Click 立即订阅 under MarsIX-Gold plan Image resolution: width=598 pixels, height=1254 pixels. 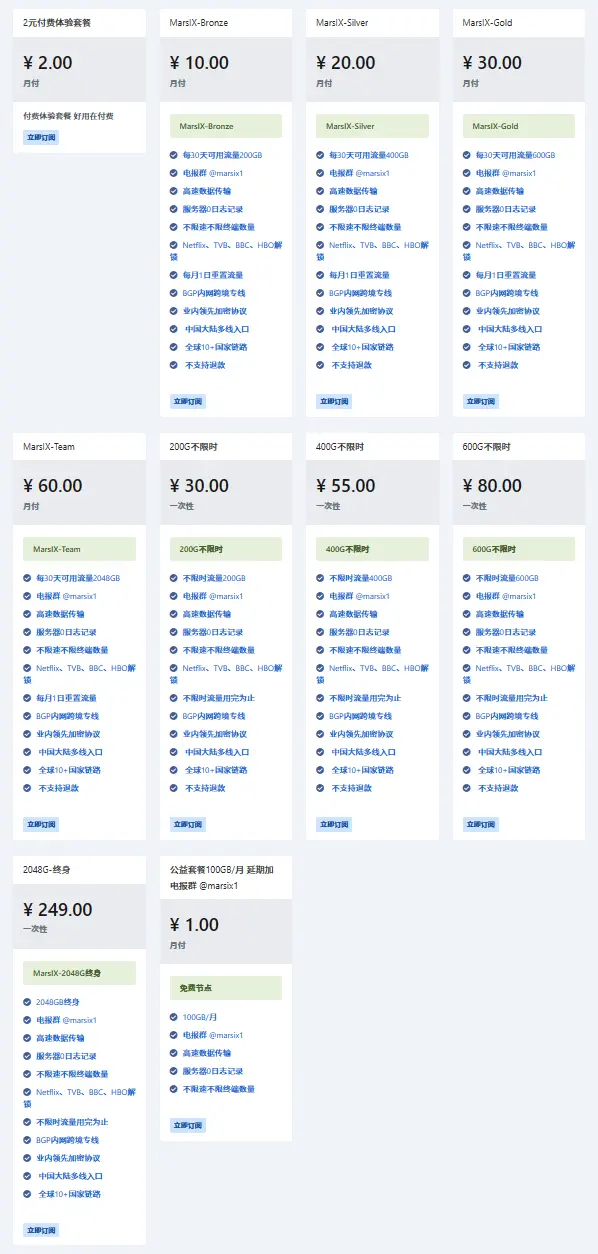tap(481, 401)
